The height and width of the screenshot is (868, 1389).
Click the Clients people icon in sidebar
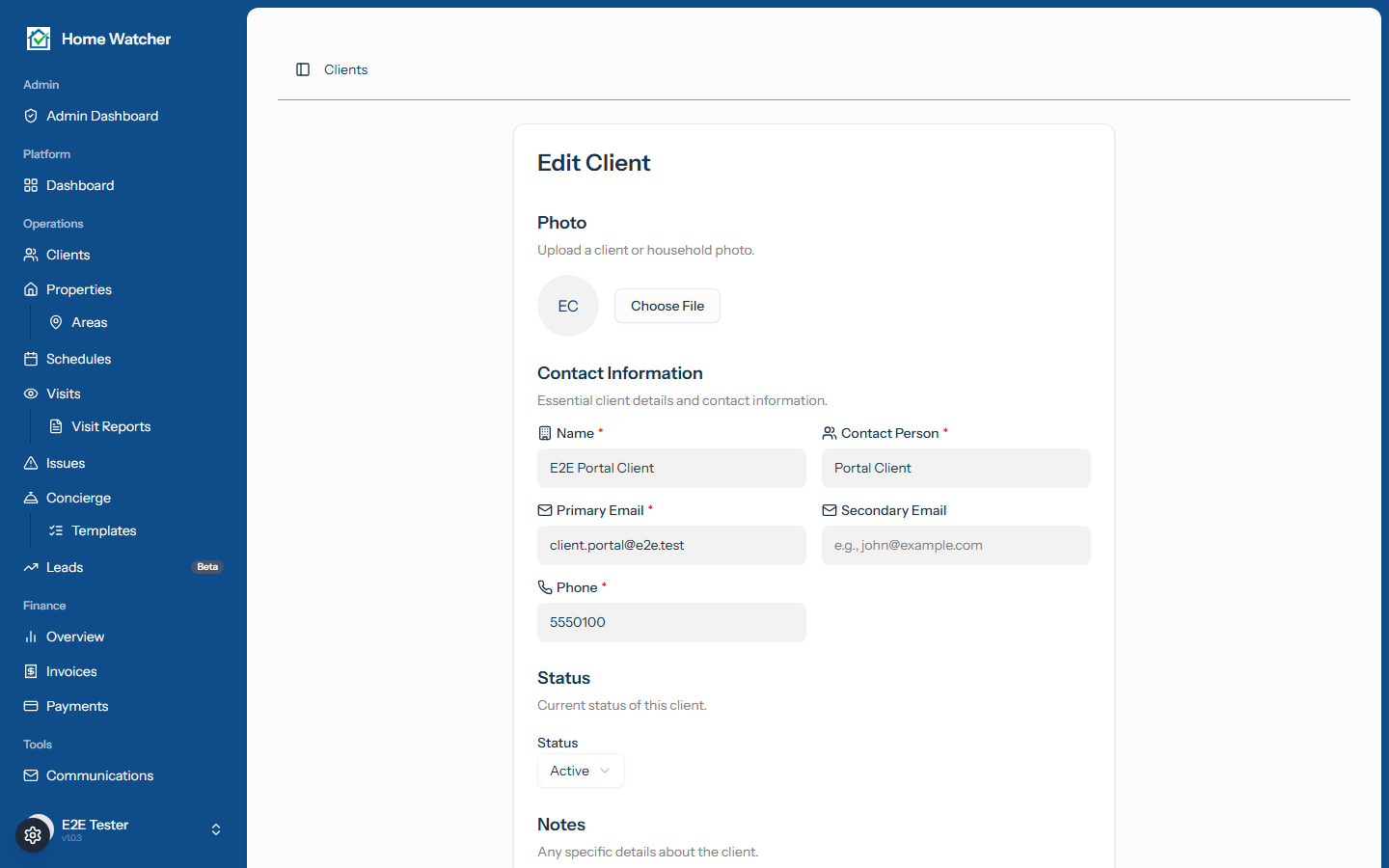(x=31, y=255)
